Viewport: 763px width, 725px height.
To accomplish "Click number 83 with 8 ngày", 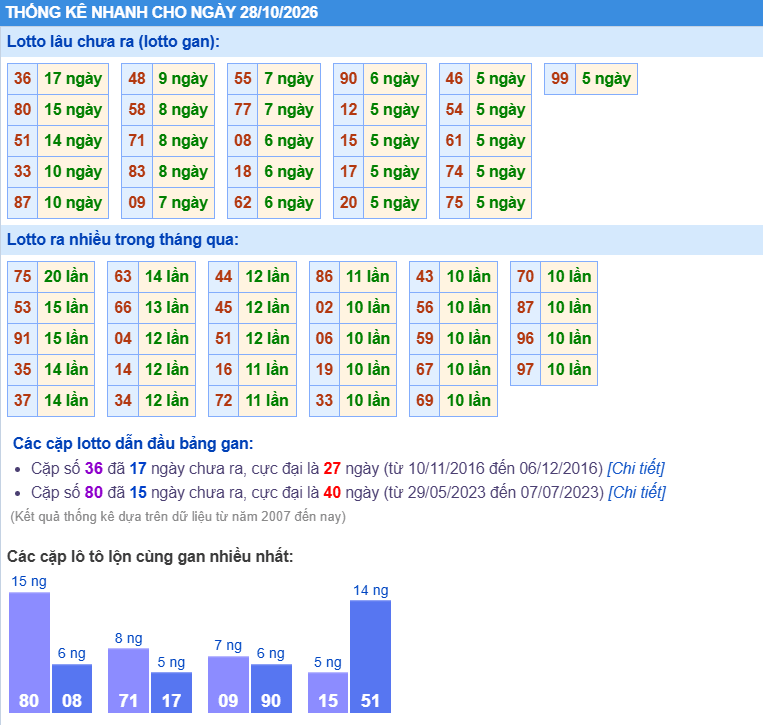I will point(137,171).
